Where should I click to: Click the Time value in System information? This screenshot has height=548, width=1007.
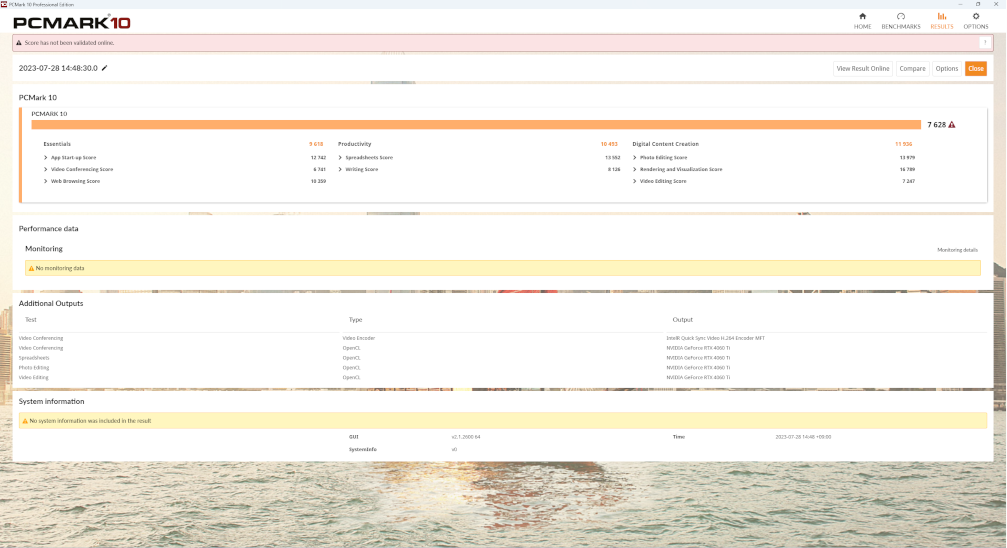[x=803, y=437]
